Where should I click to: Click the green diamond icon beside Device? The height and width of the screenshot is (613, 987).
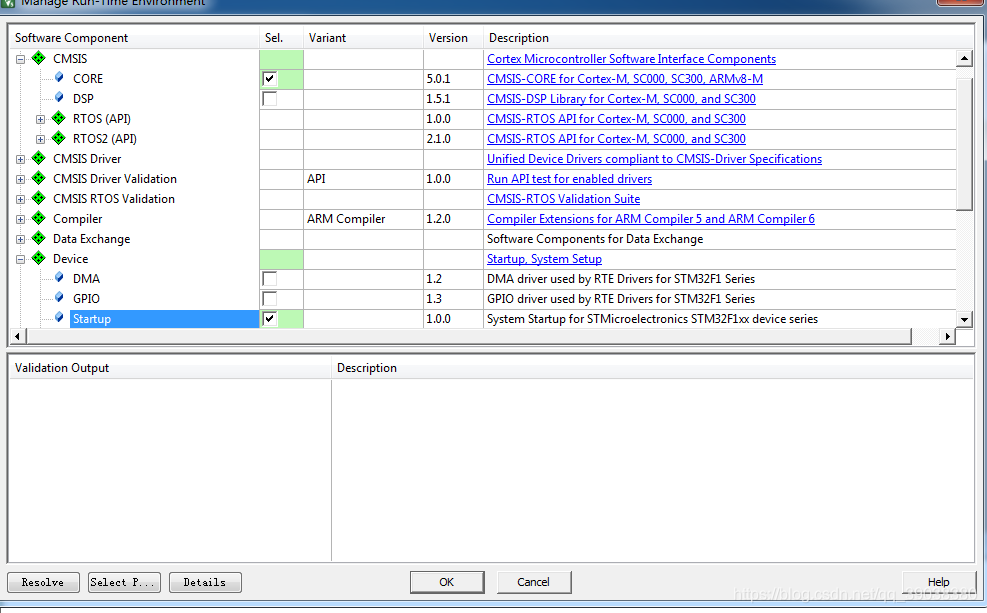[38, 258]
